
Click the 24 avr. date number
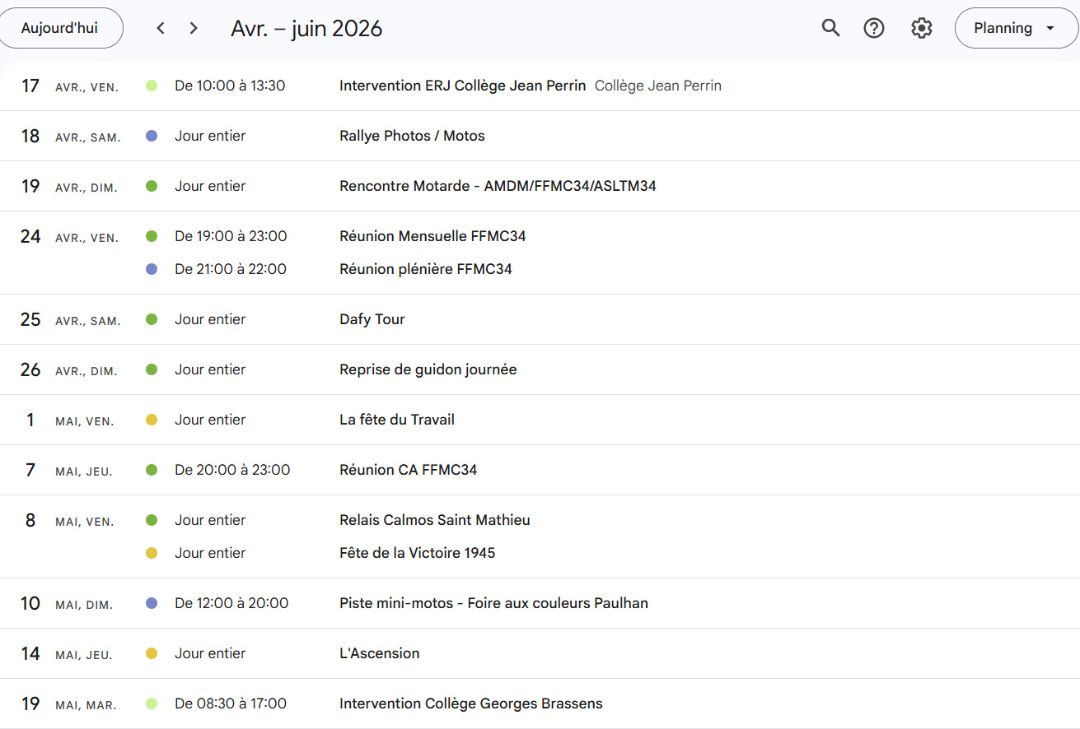tap(31, 236)
